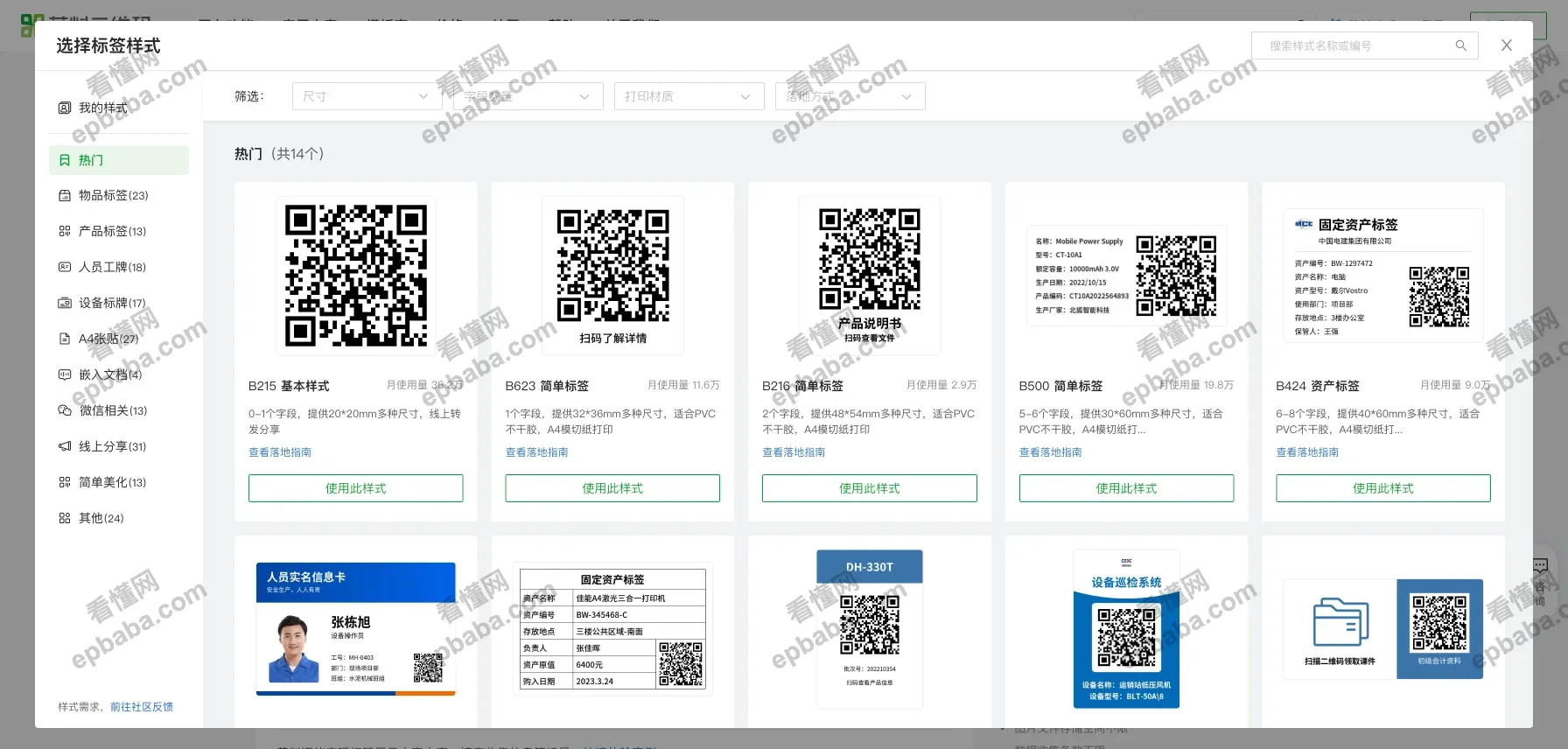Use the B215 基本样式 template

(355, 488)
